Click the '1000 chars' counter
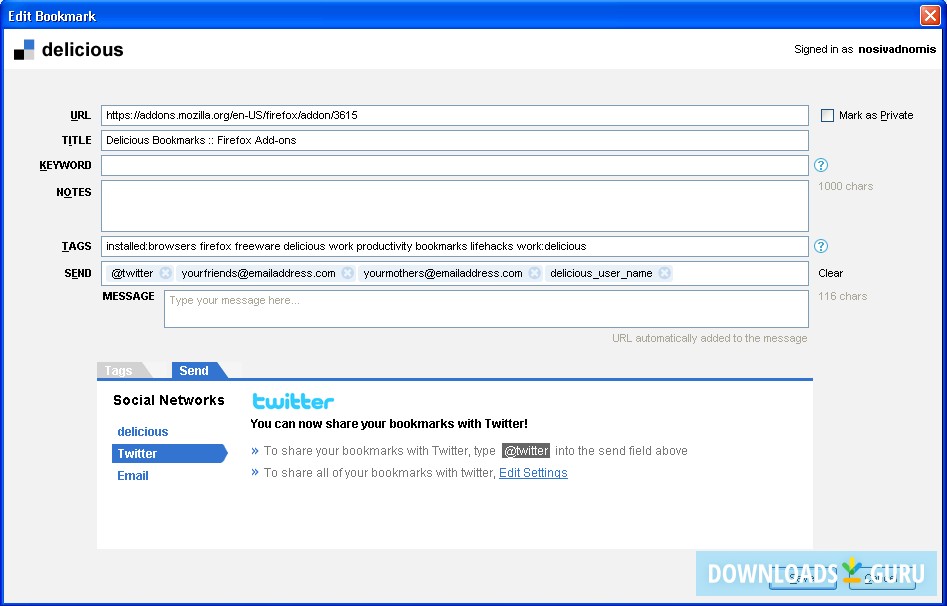Viewport: 947px width, 606px height. pyautogui.click(x=846, y=186)
